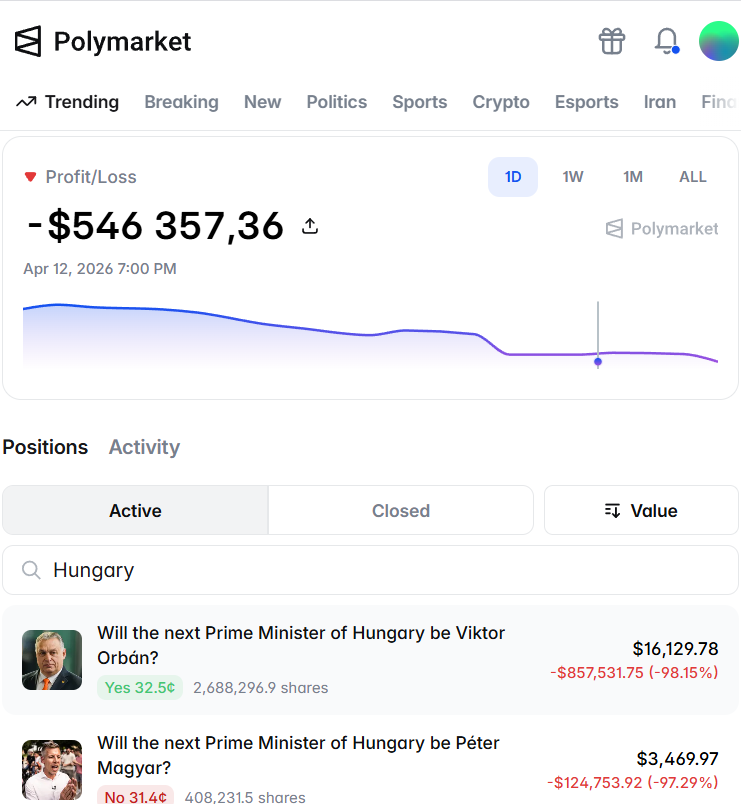
Task: Open the New markets tab
Action: coord(263,102)
